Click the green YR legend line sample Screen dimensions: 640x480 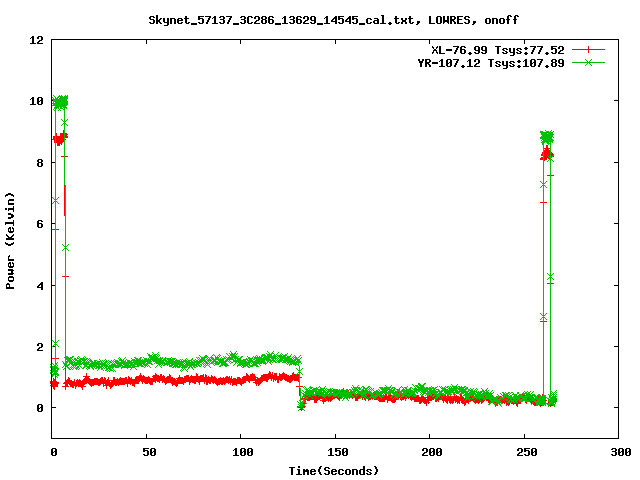point(588,62)
